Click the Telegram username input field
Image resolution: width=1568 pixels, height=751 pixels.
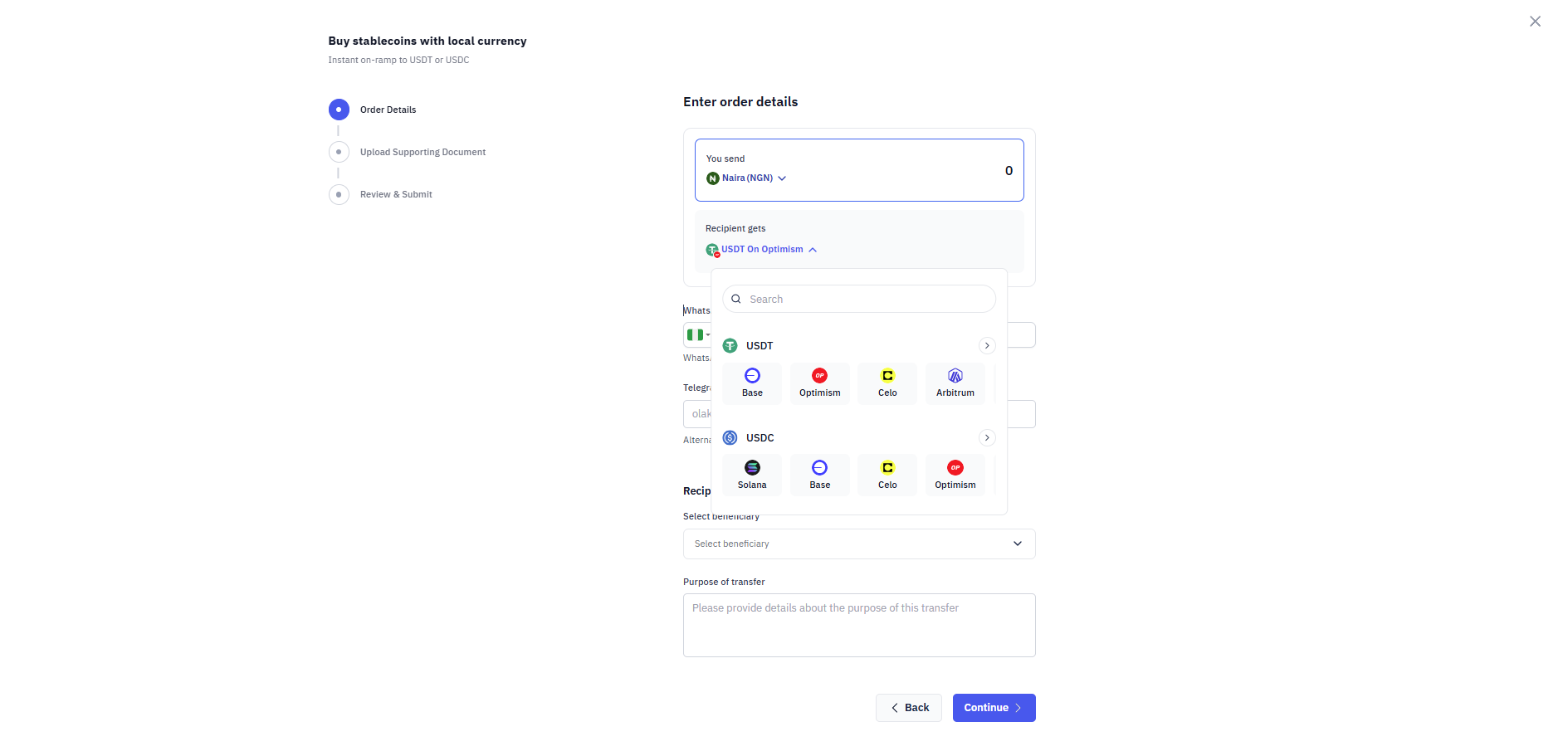point(859,414)
